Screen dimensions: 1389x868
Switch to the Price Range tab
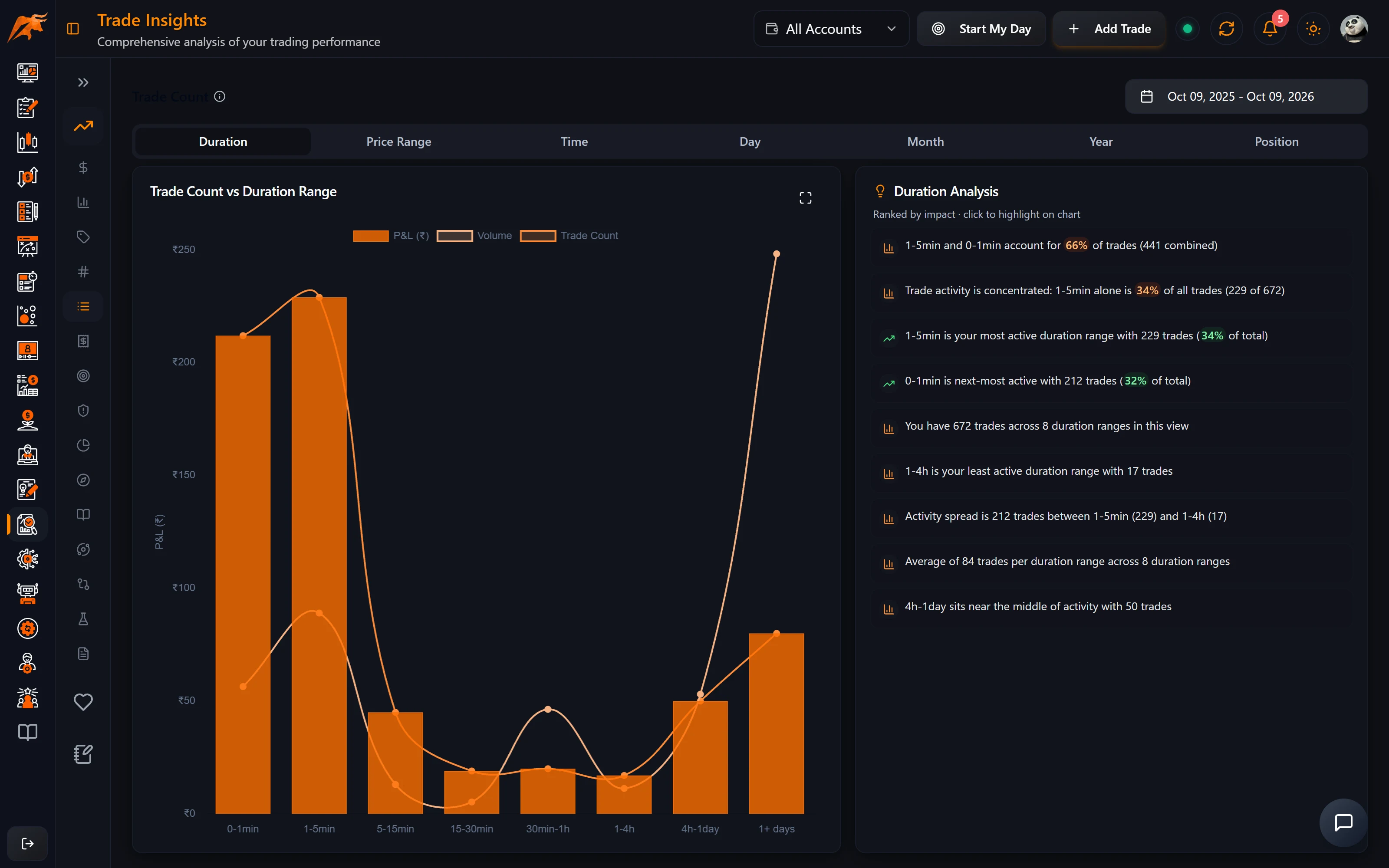(399, 142)
